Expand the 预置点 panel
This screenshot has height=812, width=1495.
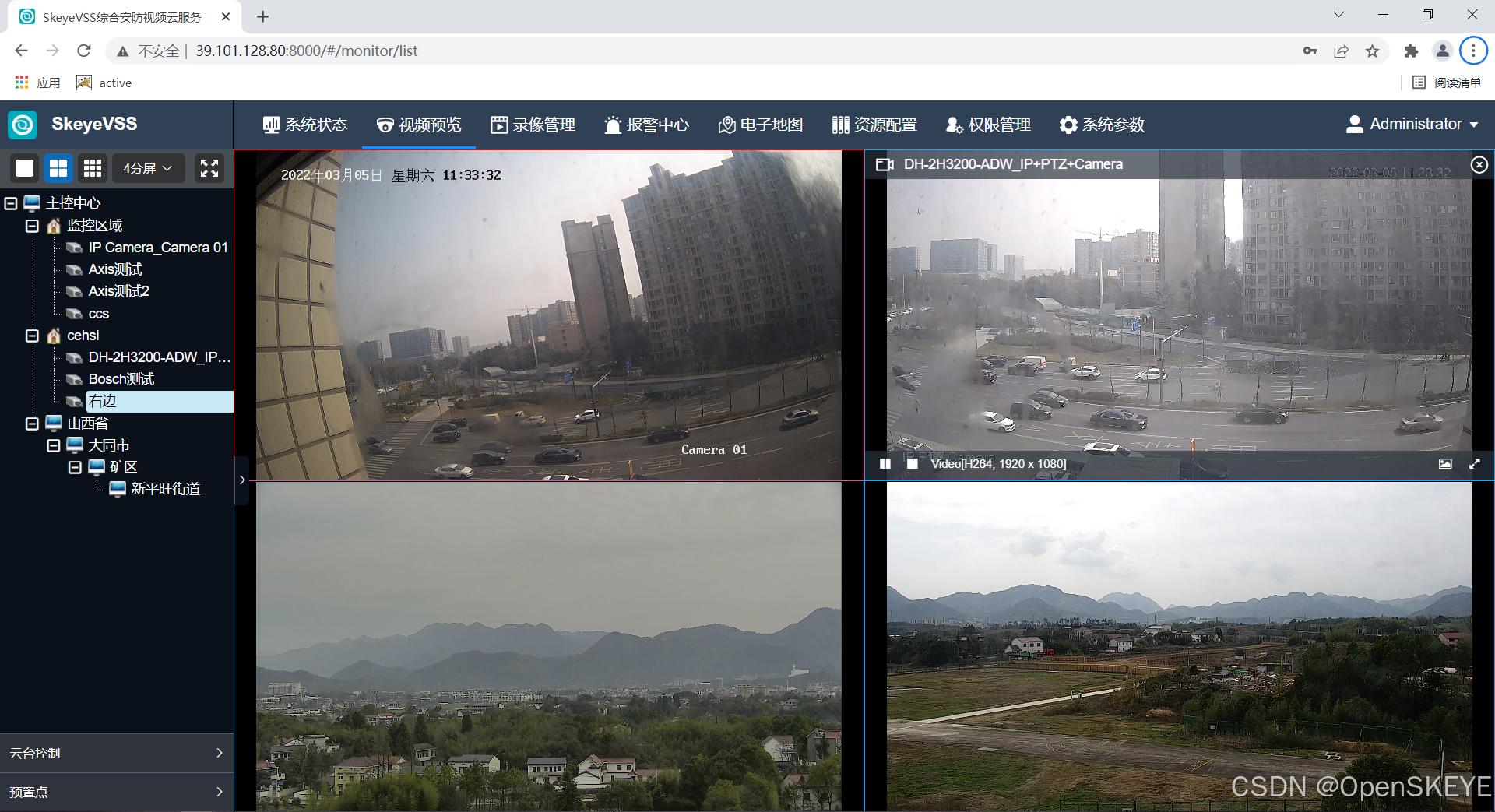[117, 792]
